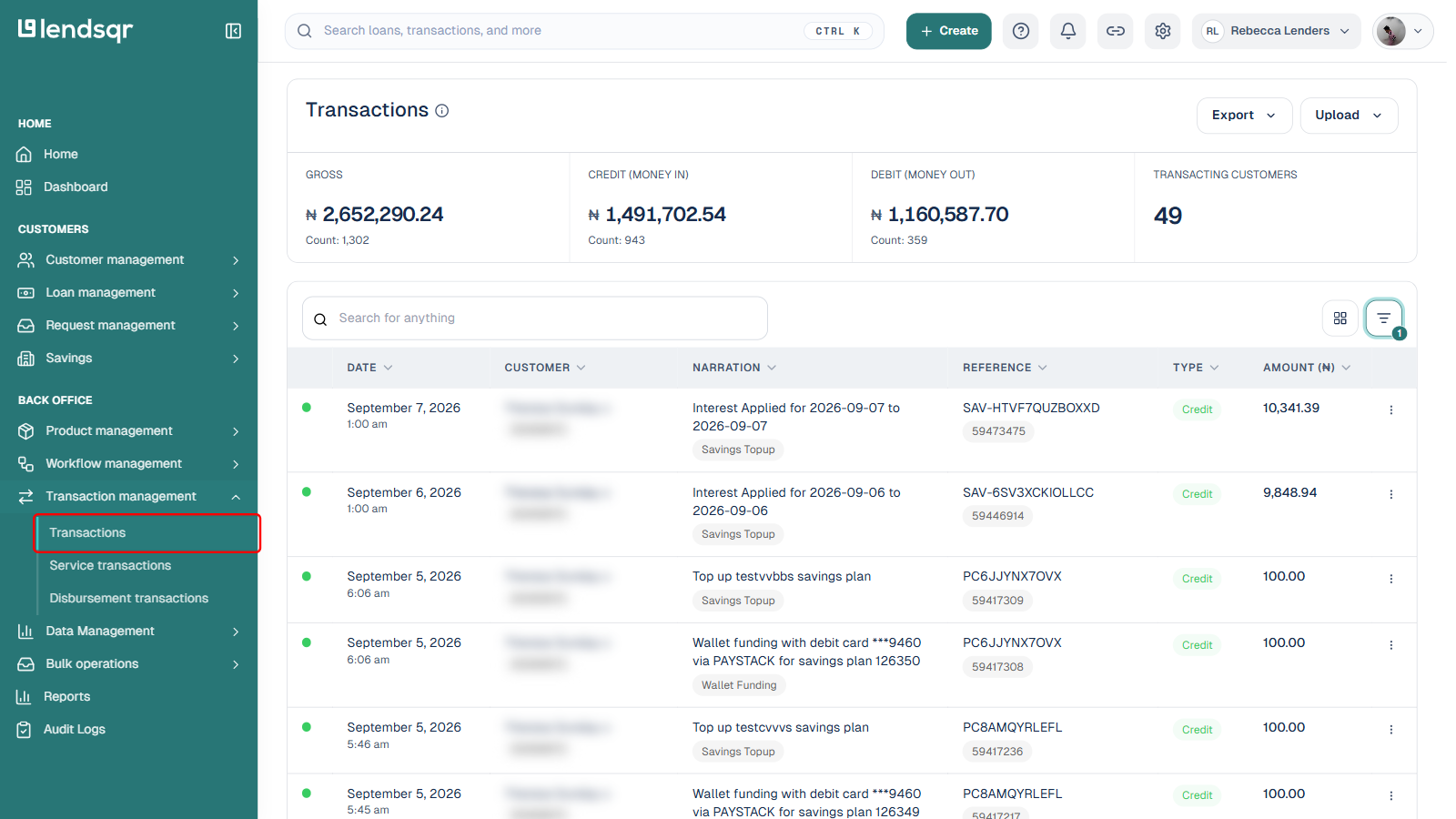Go to Reports in sidebar
The image size is (1456, 819).
[67, 697]
